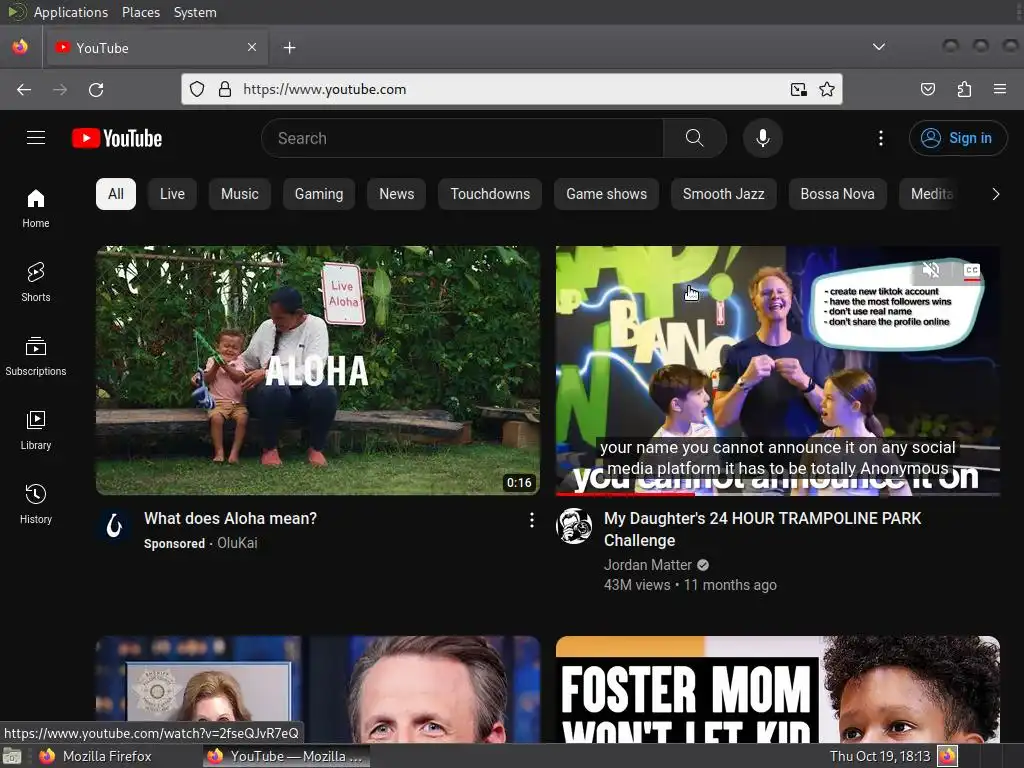Show more filter chips with right arrow
Image resolution: width=1024 pixels, height=768 pixels.
point(995,194)
